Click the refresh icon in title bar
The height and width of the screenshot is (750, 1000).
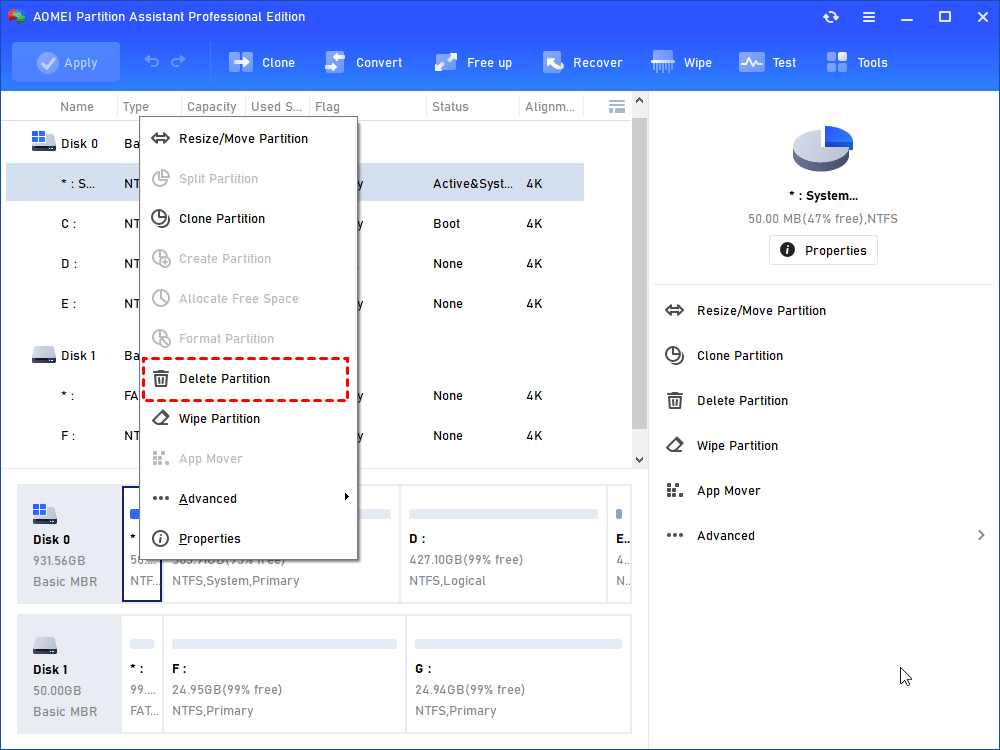click(x=830, y=17)
